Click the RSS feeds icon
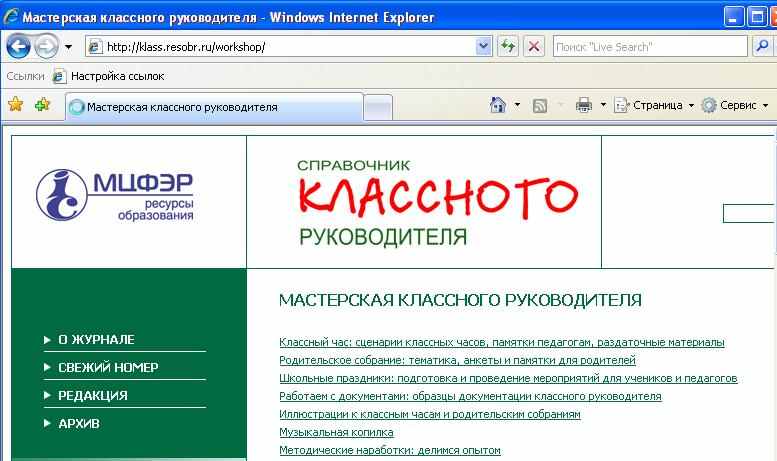This screenshot has width=777, height=461. click(x=540, y=105)
